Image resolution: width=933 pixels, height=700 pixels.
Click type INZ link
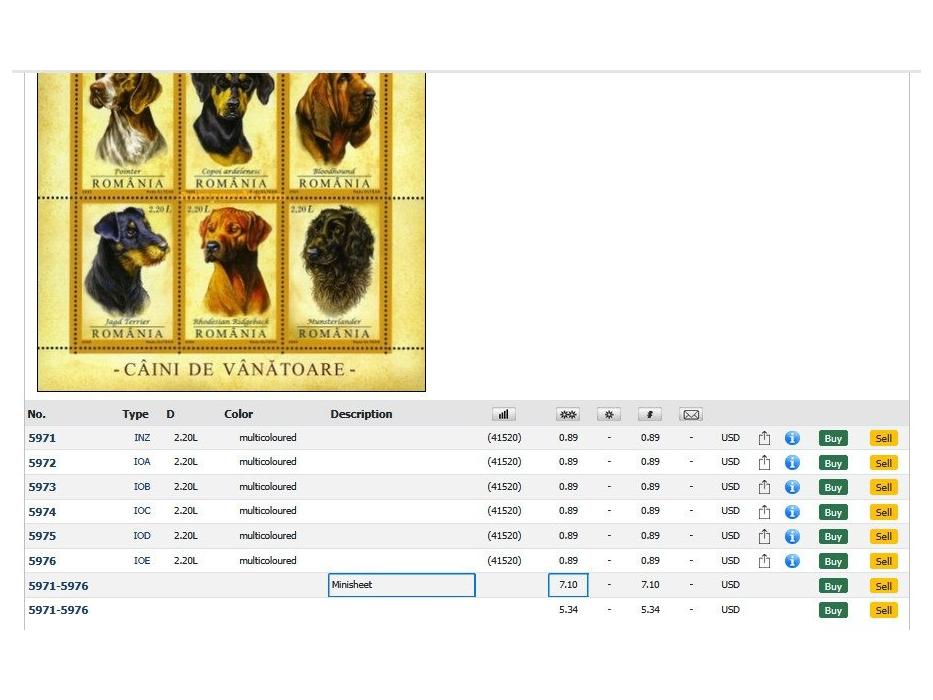(142, 438)
